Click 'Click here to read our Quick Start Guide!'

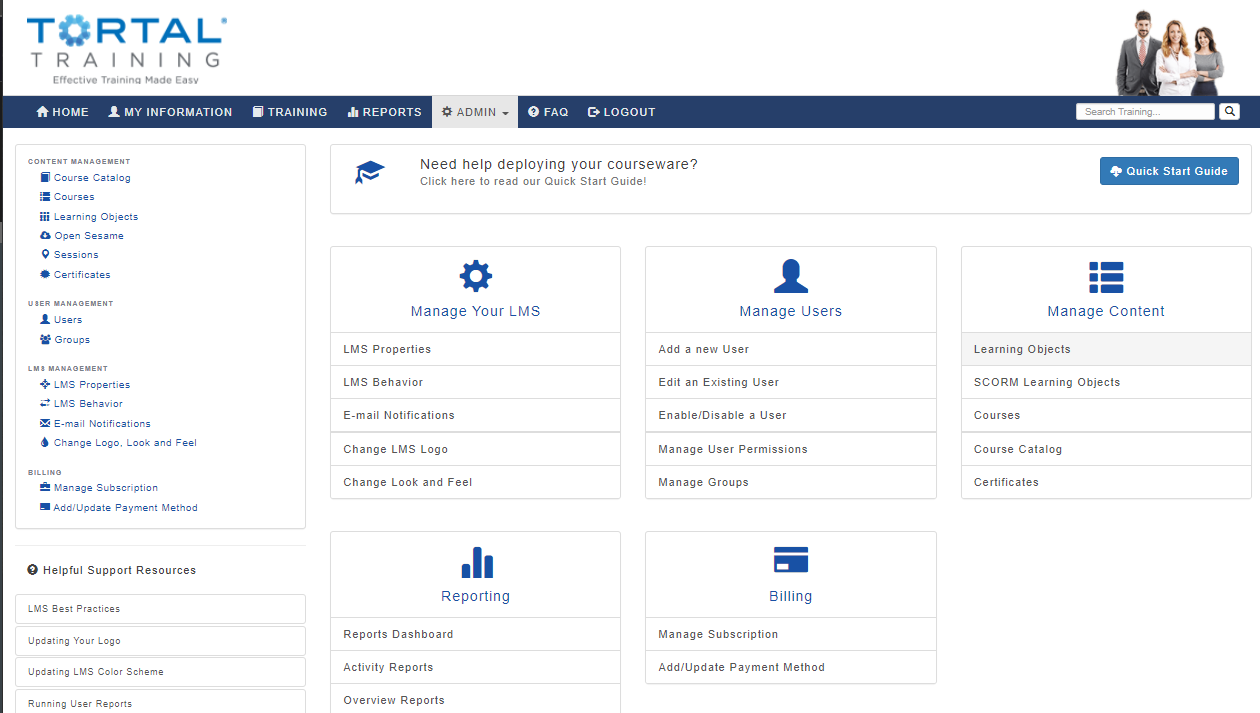coord(533,182)
